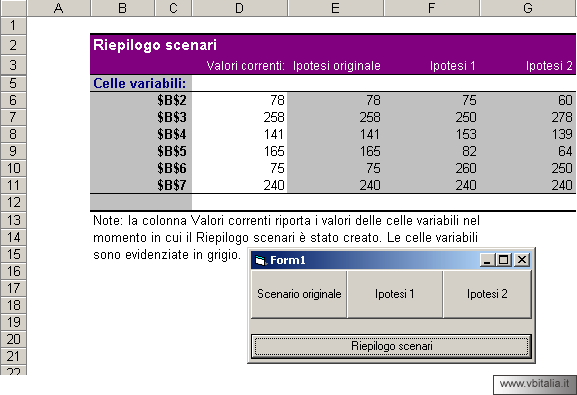This screenshot has width=577, height=395.
Task: Select row 16 header
Action: click(x=13, y=271)
